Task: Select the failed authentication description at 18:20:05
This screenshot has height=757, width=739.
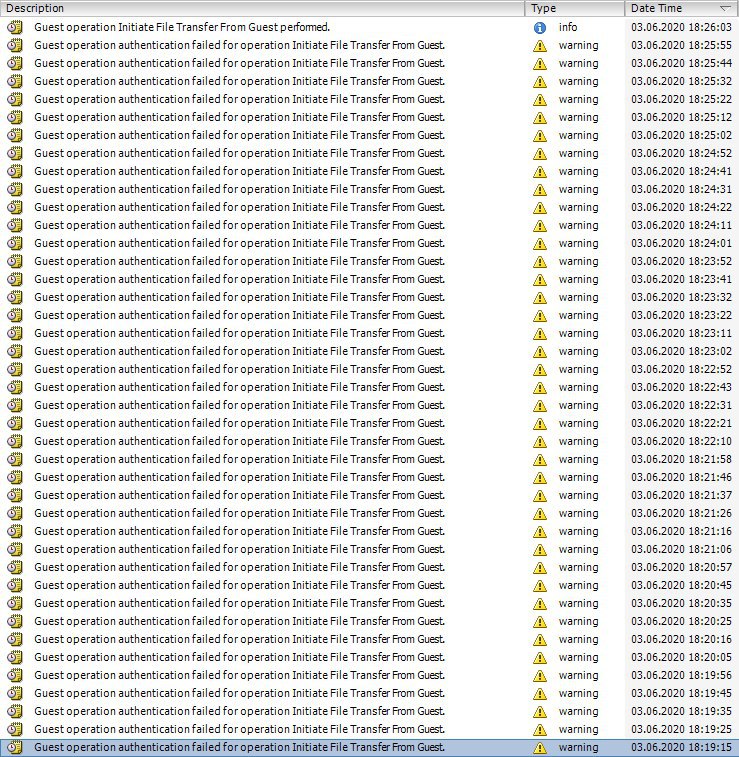Action: (239, 657)
